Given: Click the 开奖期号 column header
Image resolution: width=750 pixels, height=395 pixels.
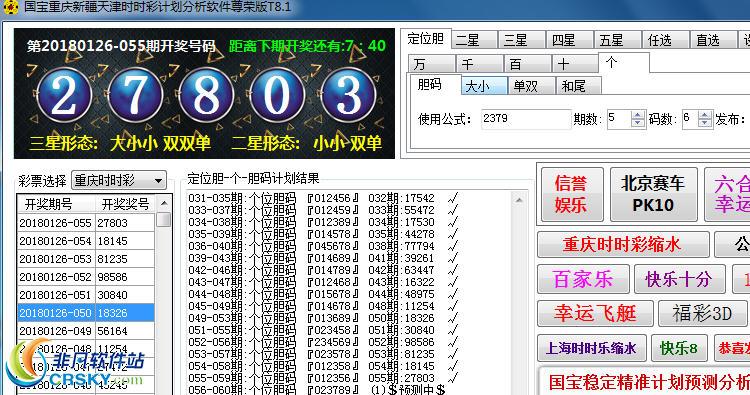Looking at the screenshot, I should [56, 204].
